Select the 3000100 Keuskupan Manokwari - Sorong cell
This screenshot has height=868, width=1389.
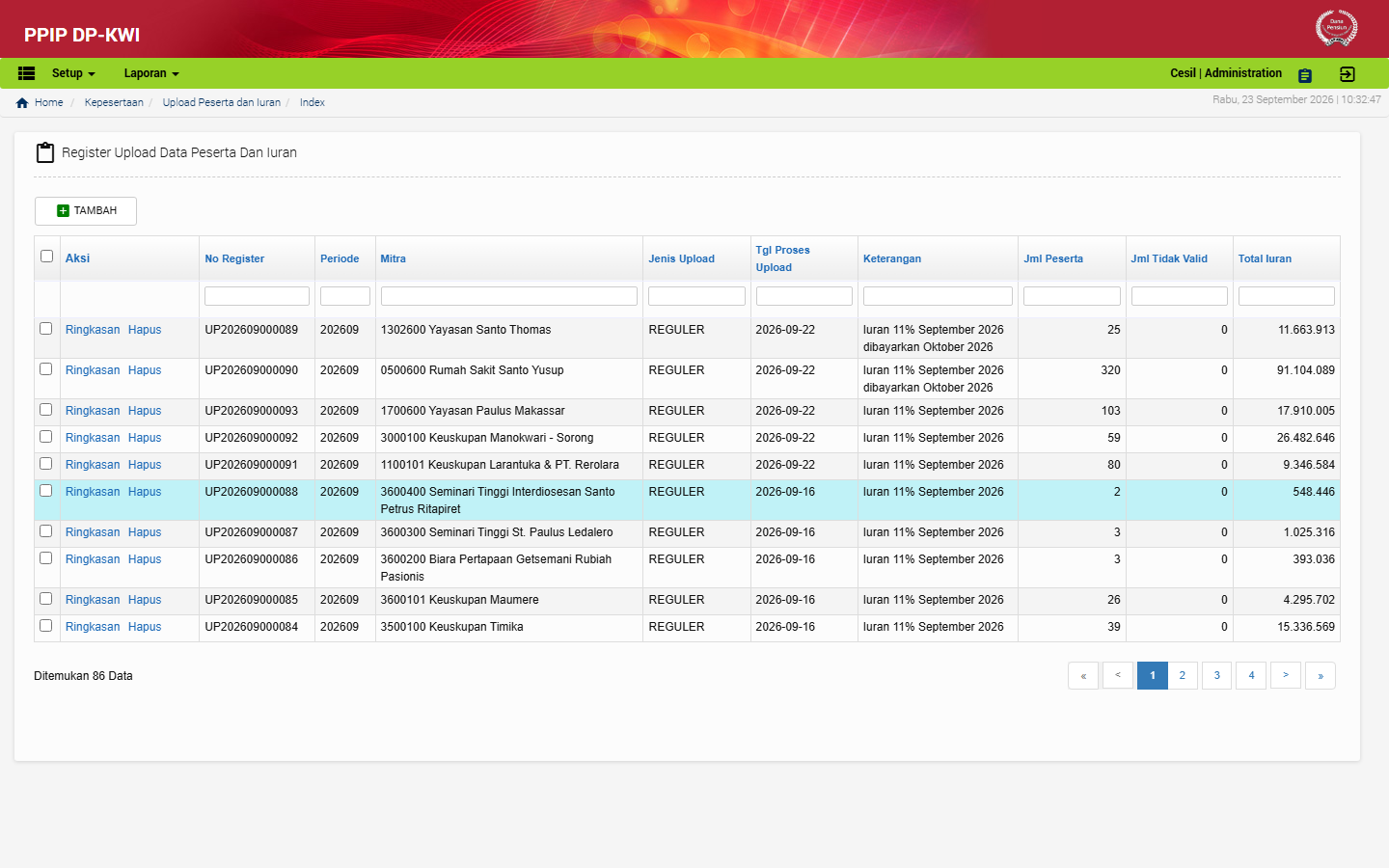coord(509,439)
